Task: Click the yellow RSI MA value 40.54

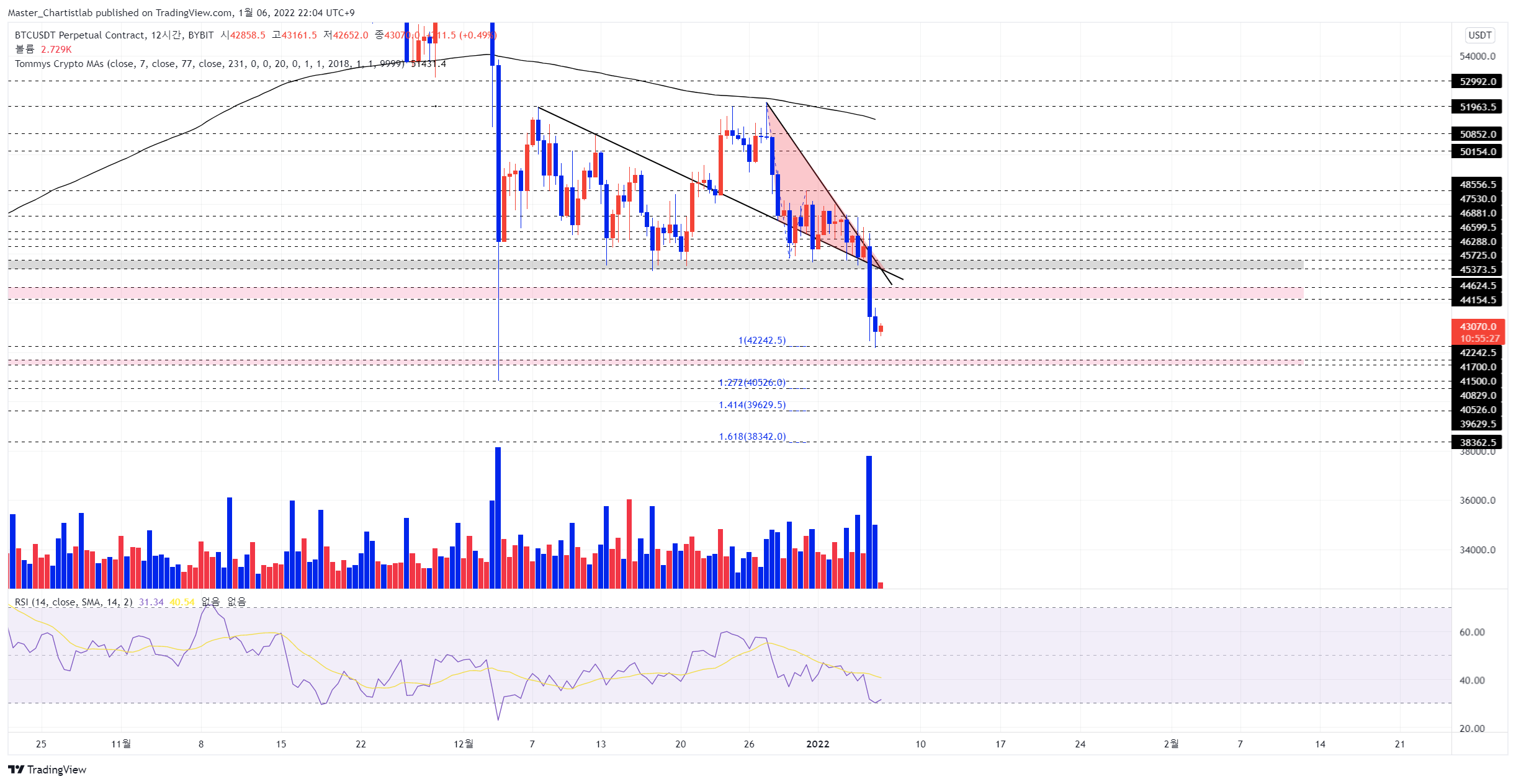Action: (182, 602)
